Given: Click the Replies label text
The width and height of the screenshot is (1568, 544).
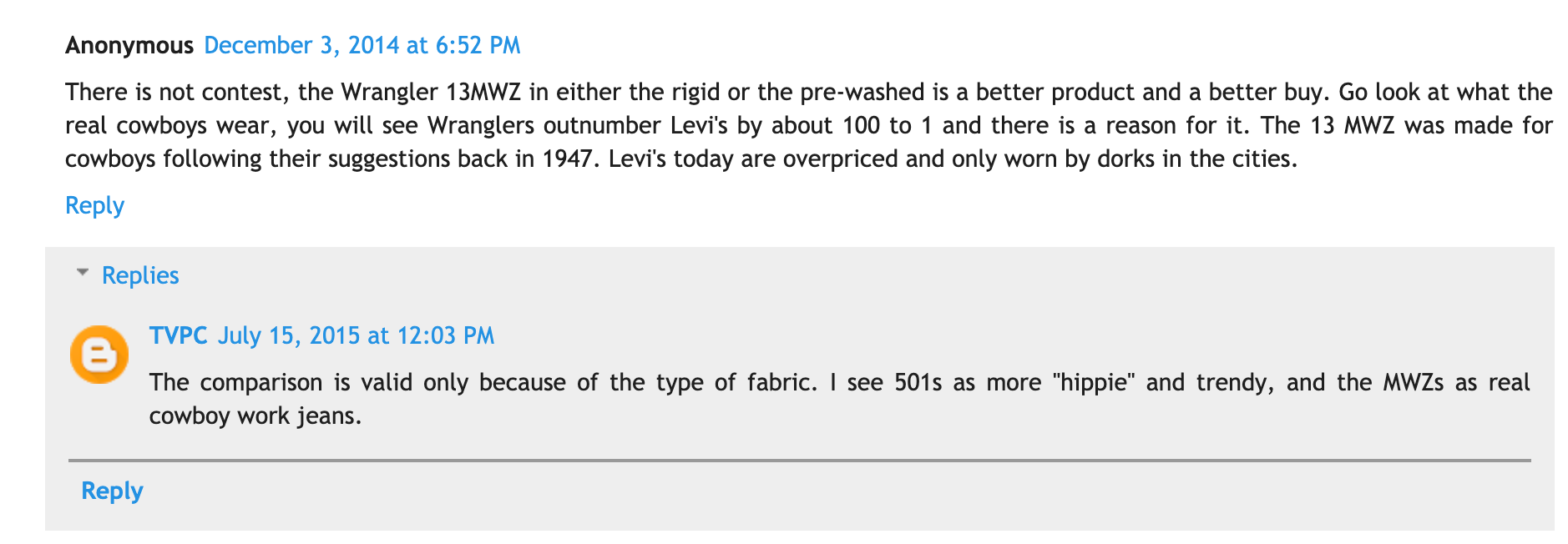Looking at the screenshot, I should click(x=140, y=275).
